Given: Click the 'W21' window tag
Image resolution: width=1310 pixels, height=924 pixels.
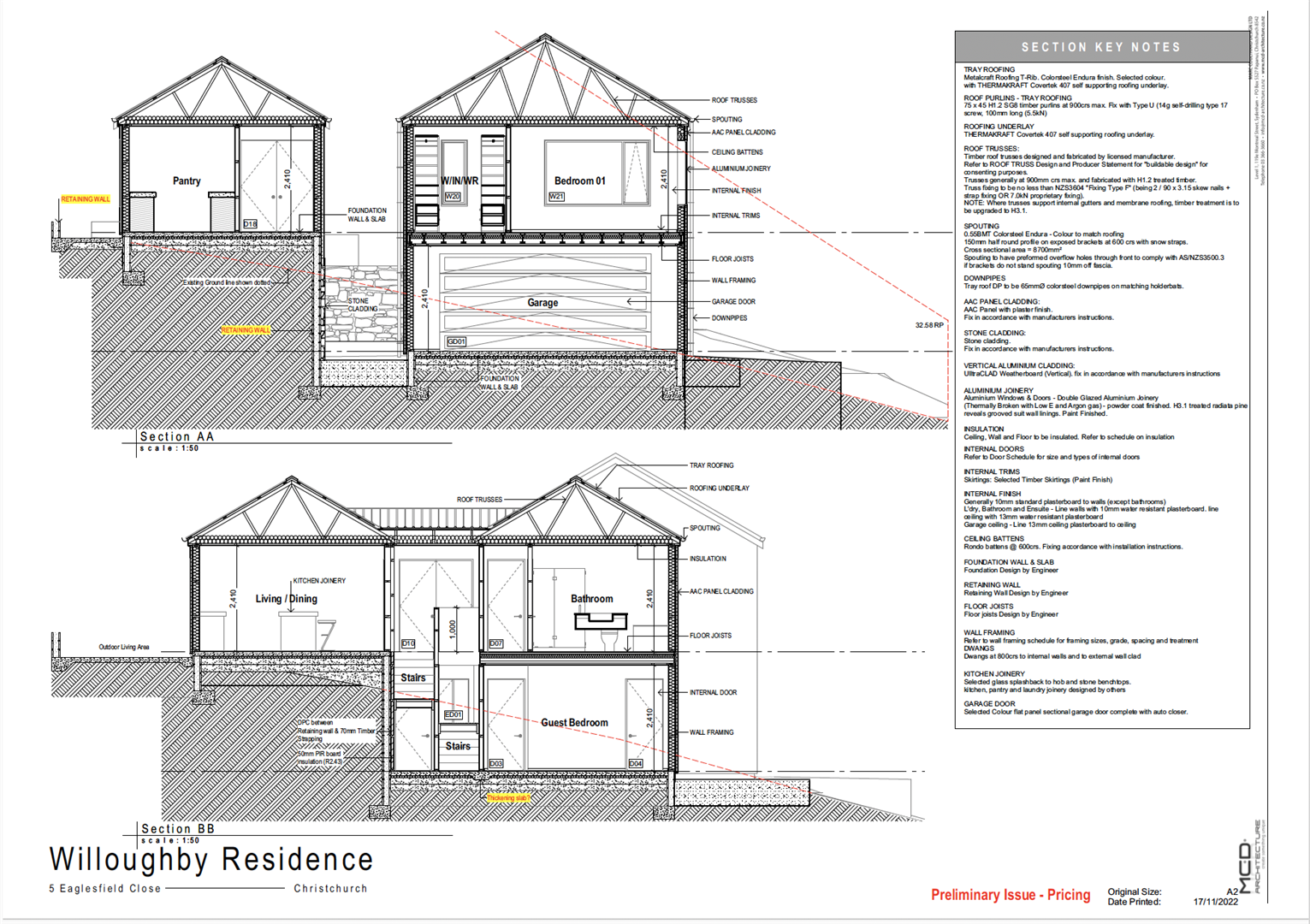Looking at the screenshot, I should pyautogui.click(x=556, y=197).
